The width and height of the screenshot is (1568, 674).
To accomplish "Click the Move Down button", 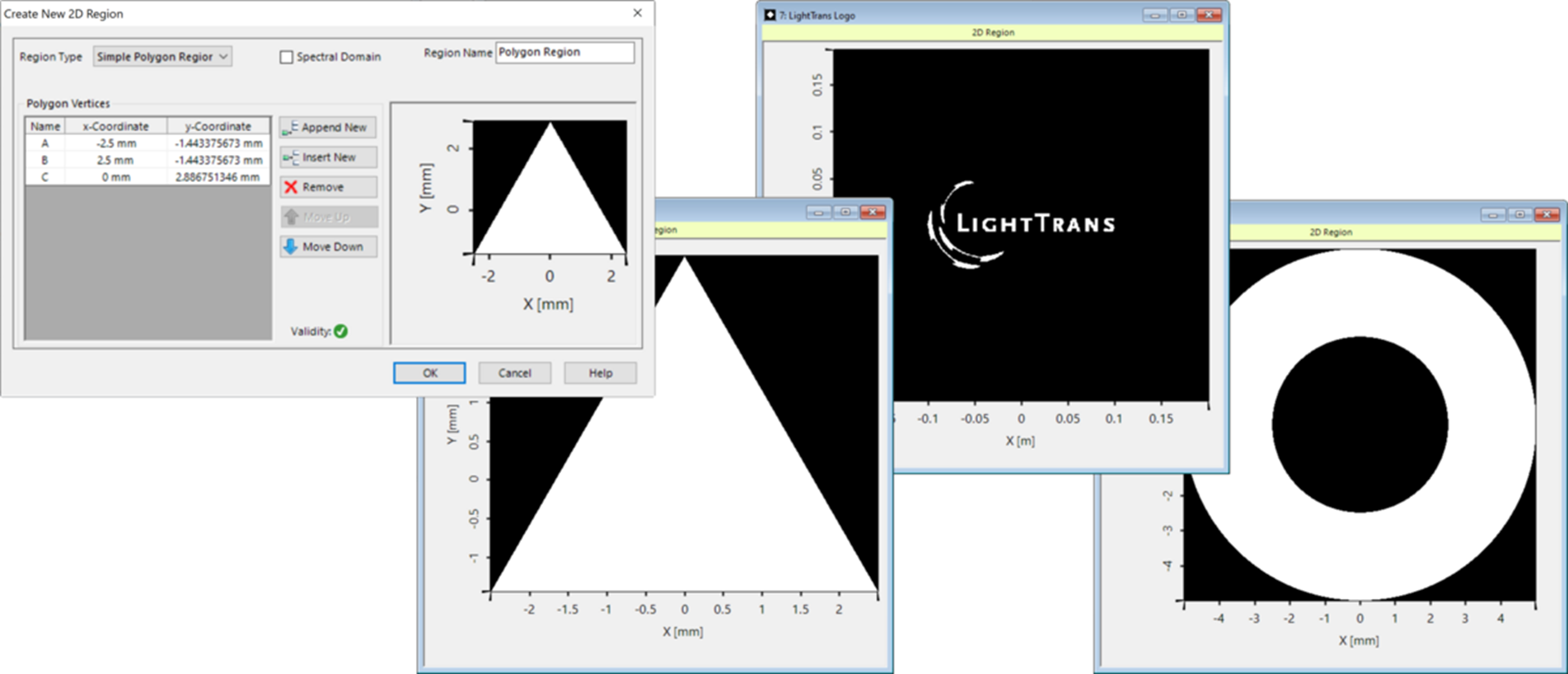I will (328, 246).
